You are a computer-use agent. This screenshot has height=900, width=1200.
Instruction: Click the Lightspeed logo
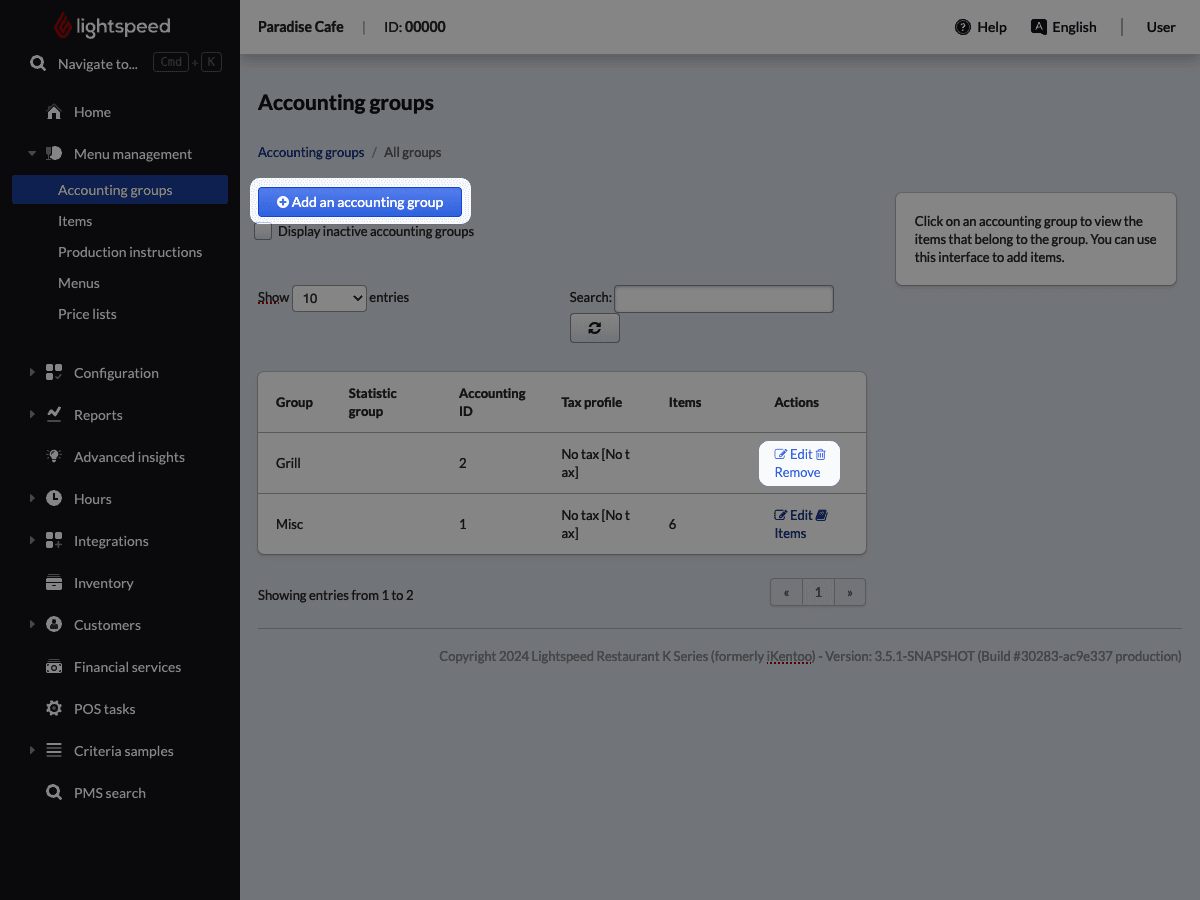tap(110, 25)
